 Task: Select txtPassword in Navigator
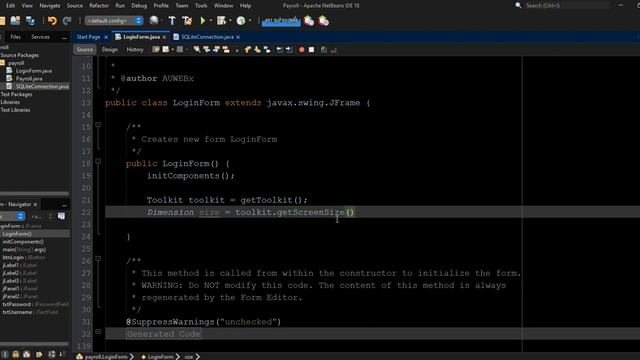coord(35,304)
